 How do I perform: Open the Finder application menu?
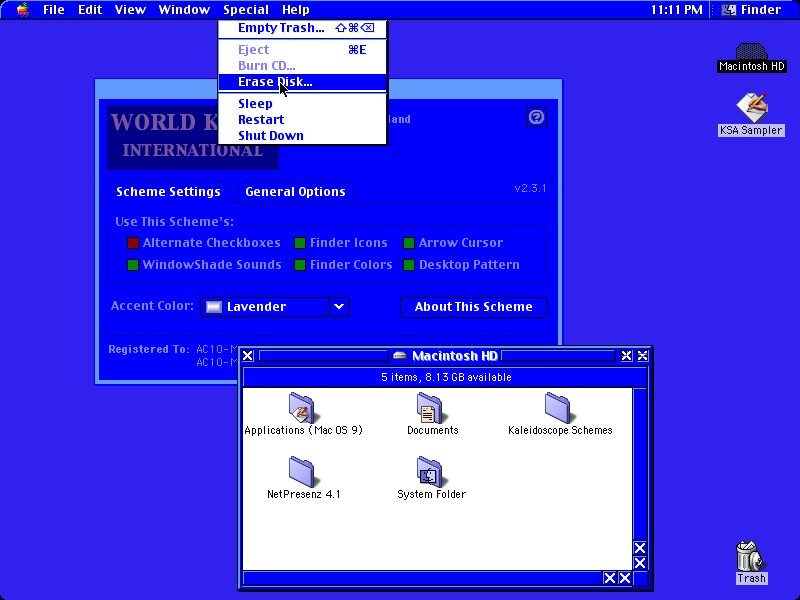(751, 10)
